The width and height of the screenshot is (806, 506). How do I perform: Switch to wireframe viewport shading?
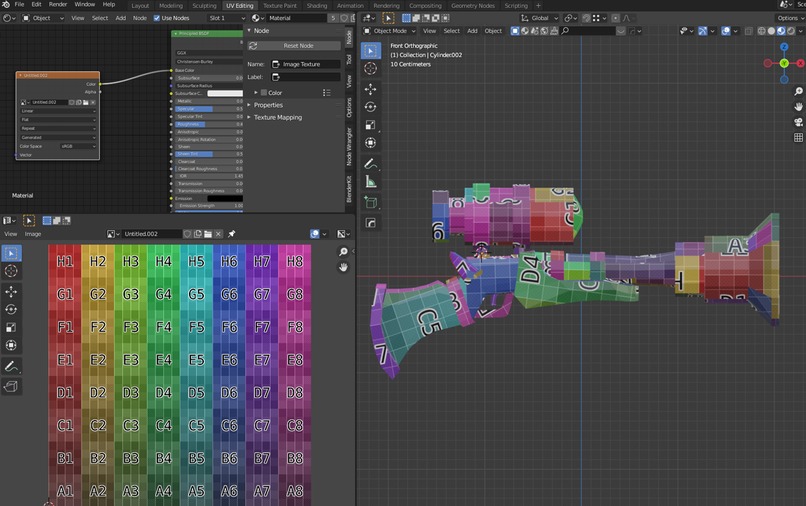click(x=761, y=31)
